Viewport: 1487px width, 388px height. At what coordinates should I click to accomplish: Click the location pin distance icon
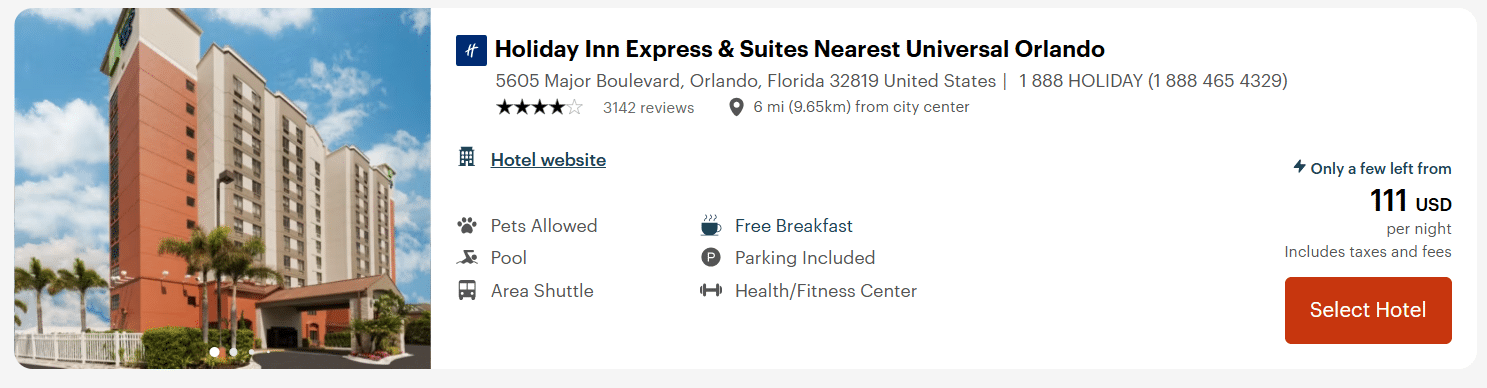[736, 107]
